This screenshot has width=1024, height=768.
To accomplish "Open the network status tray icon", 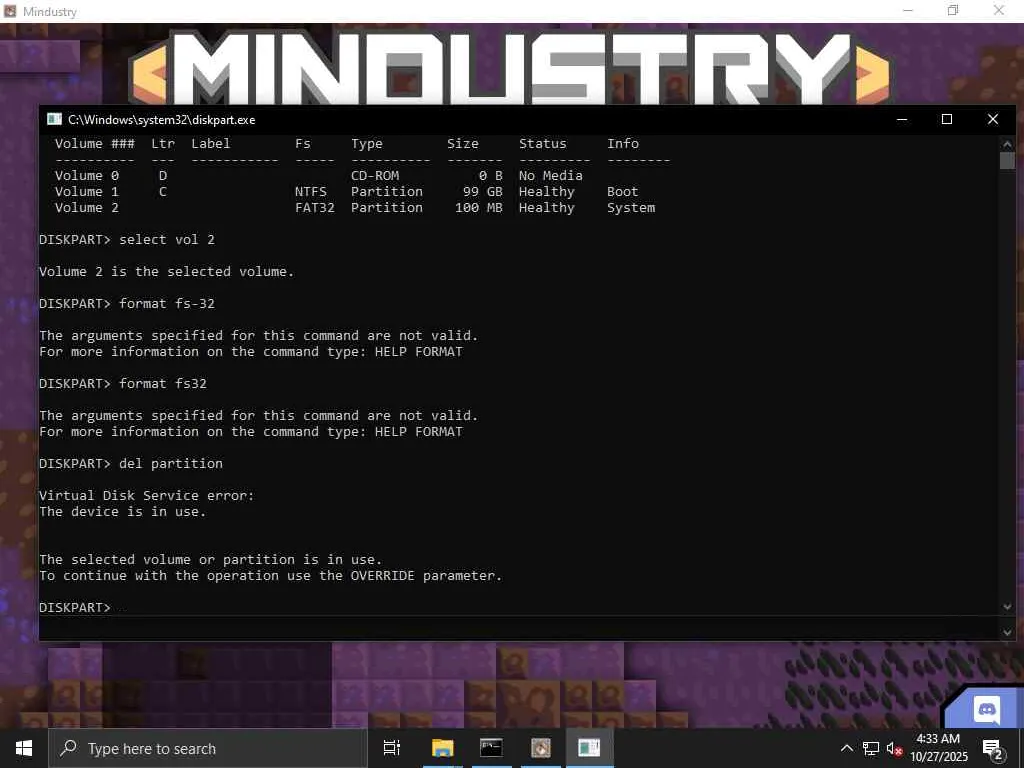I will click(871, 748).
